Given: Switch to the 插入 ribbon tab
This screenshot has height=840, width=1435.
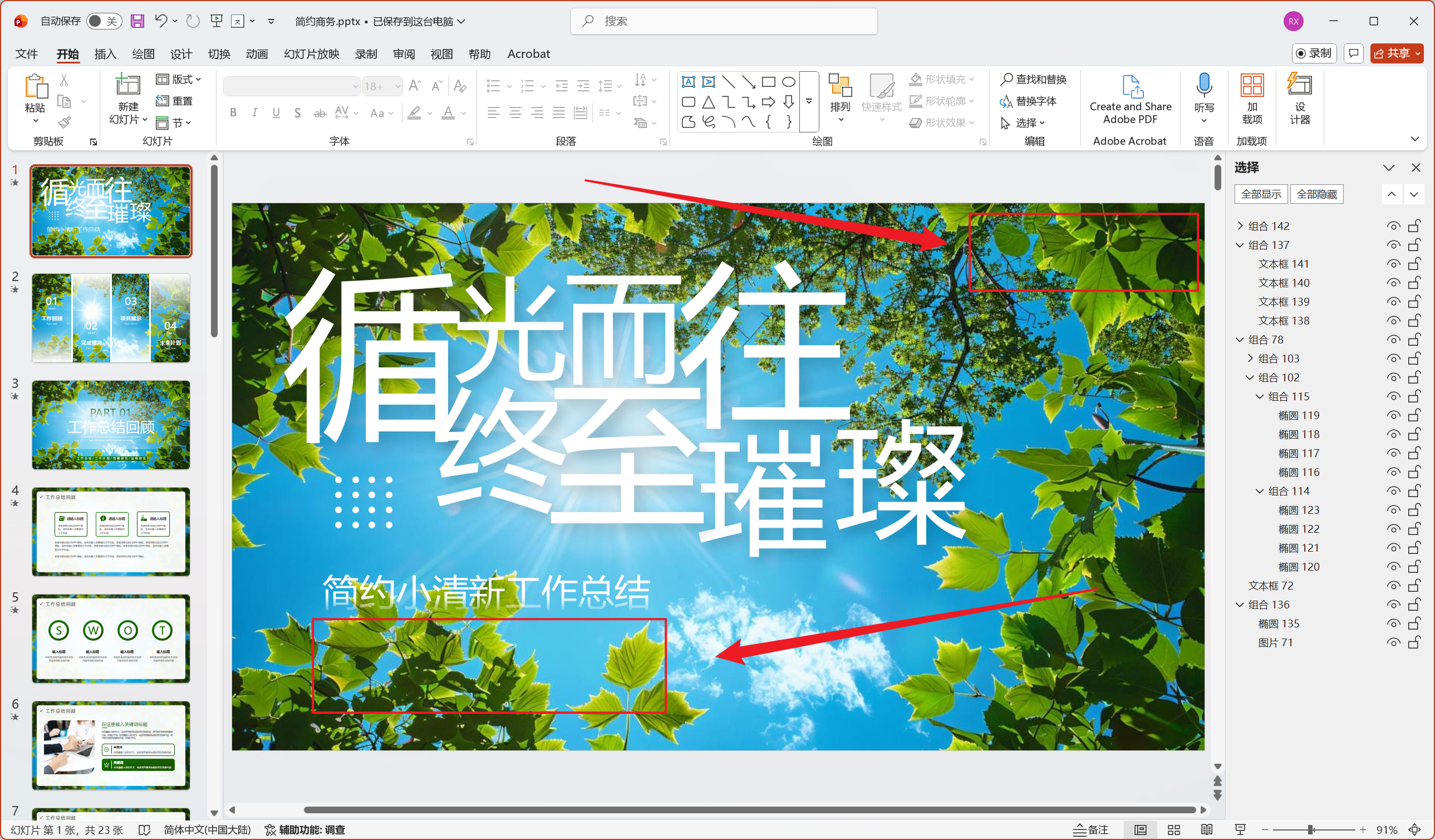Looking at the screenshot, I should pyautogui.click(x=105, y=53).
